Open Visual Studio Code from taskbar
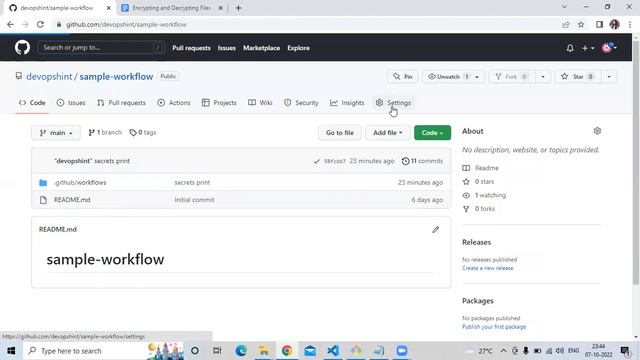The image size is (640, 360). (x=333, y=351)
